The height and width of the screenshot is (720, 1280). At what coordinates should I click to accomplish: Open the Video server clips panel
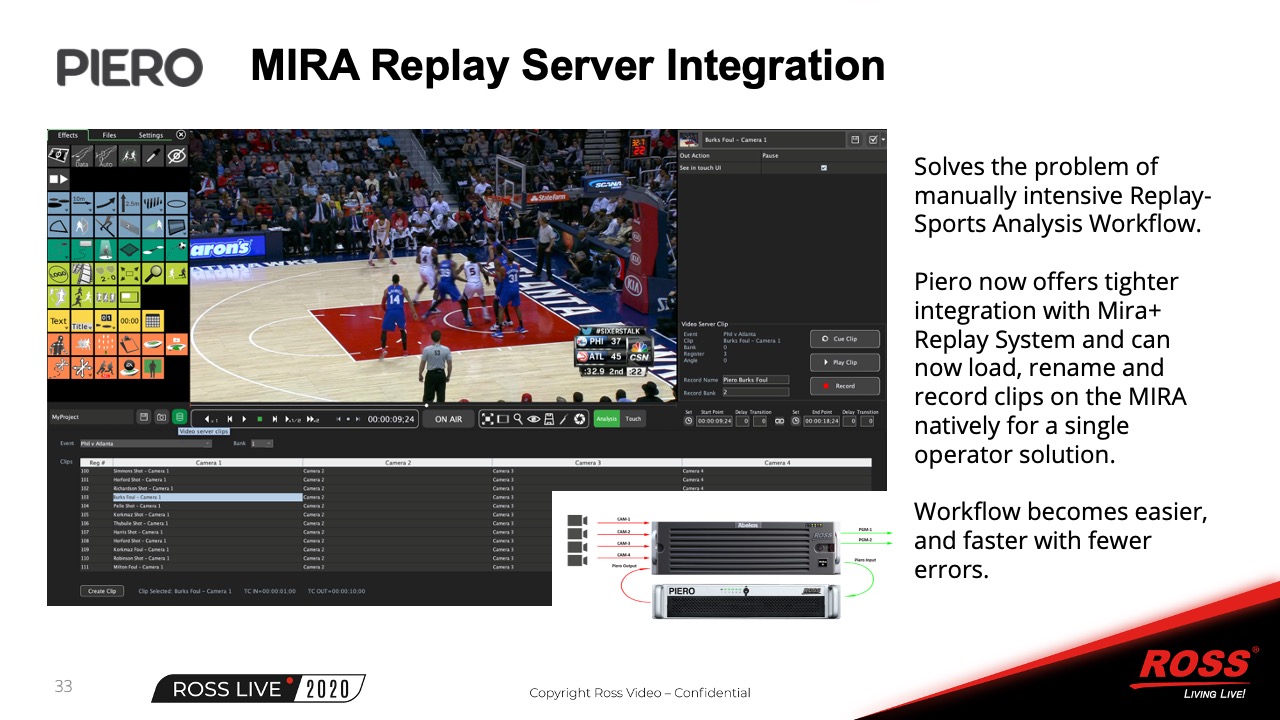[179, 417]
